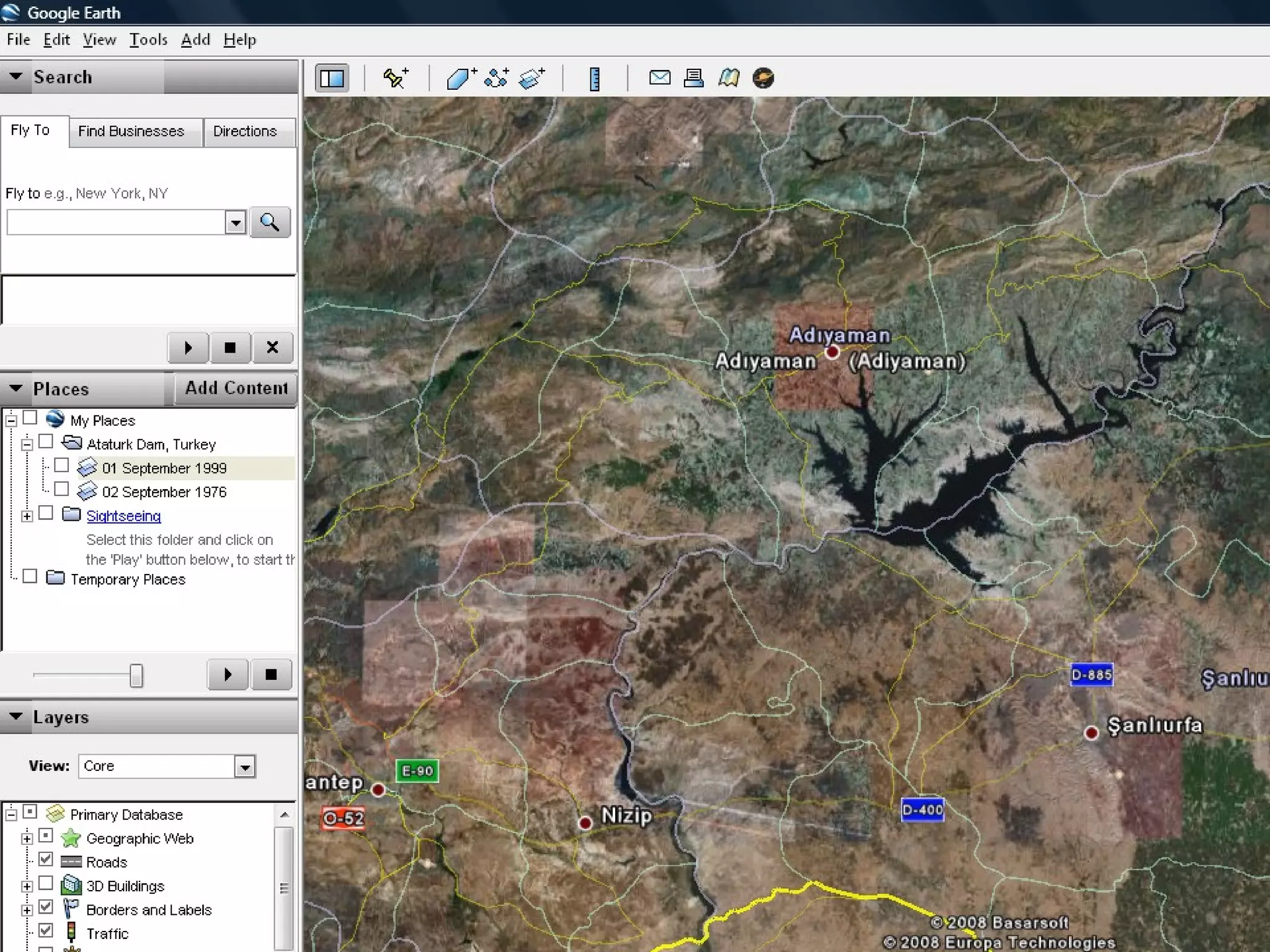The width and height of the screenshot is (1270, 952).
Task: Click the Fly To search input field
Action: click(115, 223)
